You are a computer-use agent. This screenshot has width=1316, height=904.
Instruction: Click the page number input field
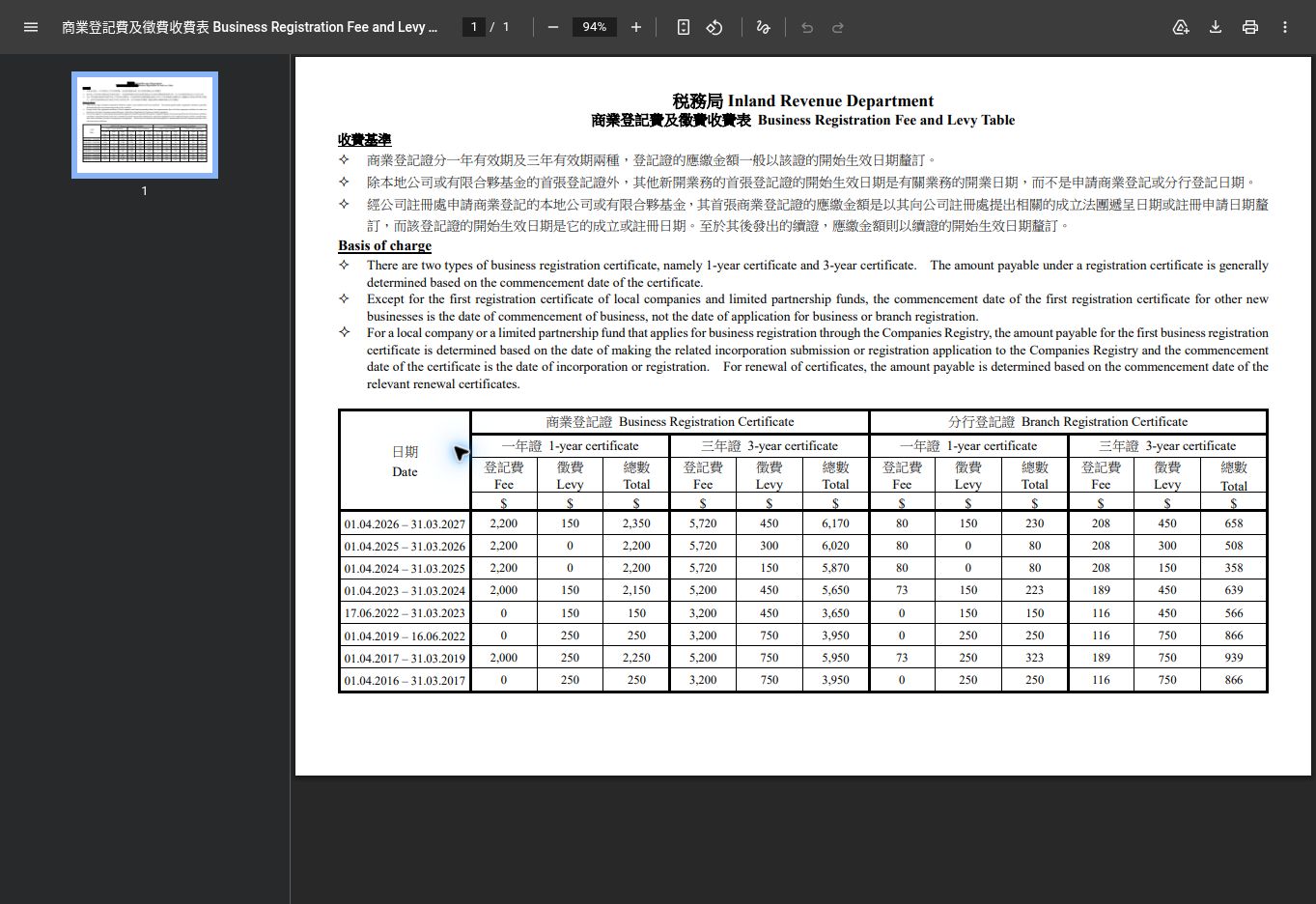click(x=474, y=27)
